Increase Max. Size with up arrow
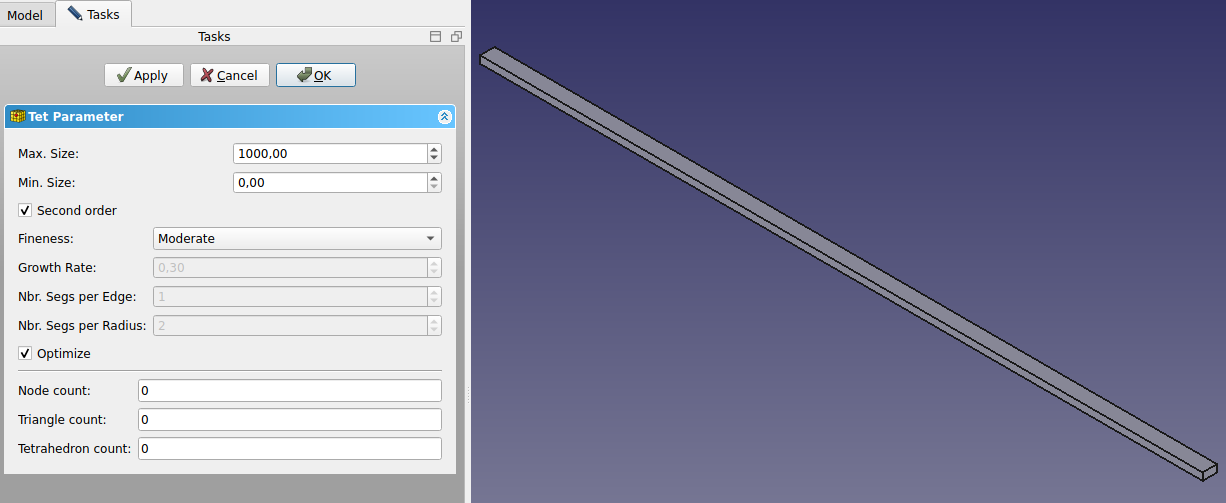 (x=434, y=149)
